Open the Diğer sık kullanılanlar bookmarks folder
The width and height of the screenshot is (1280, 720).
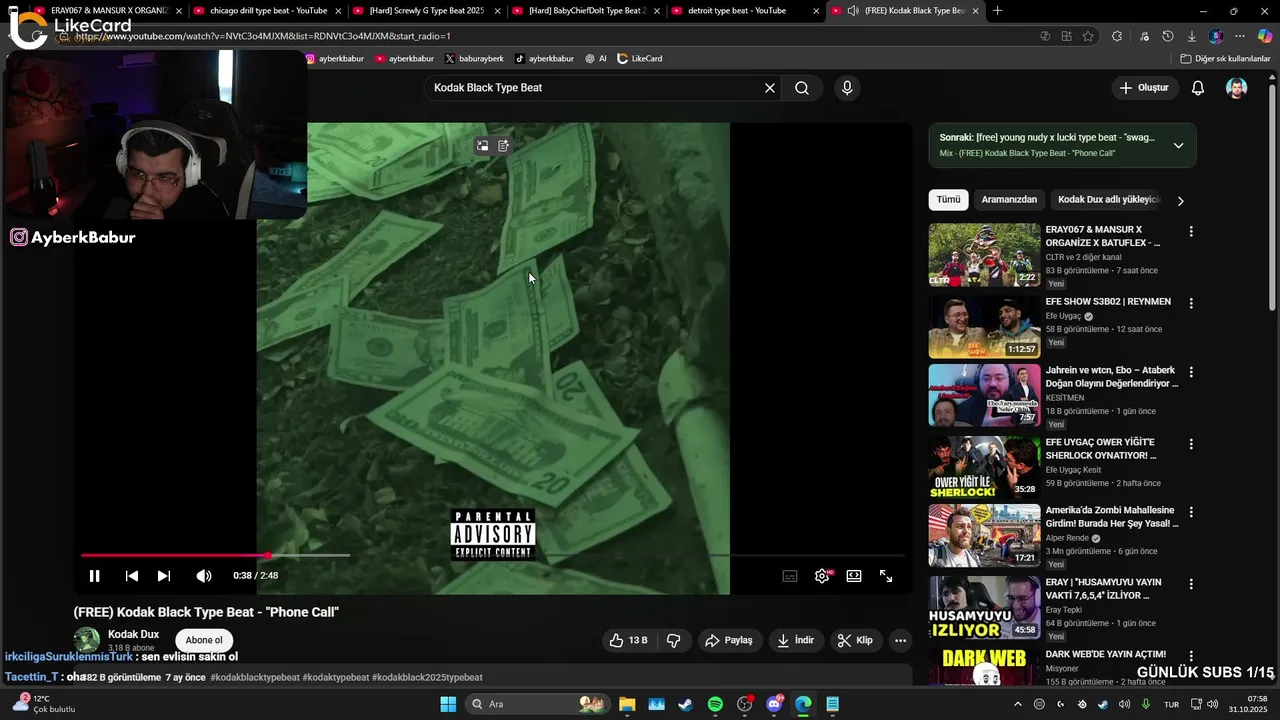[1225, 59]
